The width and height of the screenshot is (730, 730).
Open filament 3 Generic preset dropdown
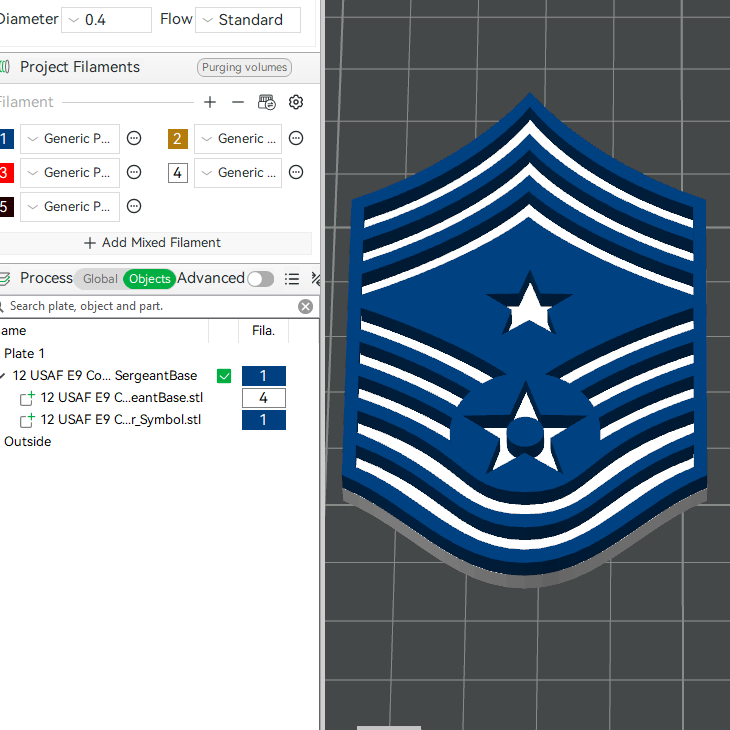pos(70,173)
